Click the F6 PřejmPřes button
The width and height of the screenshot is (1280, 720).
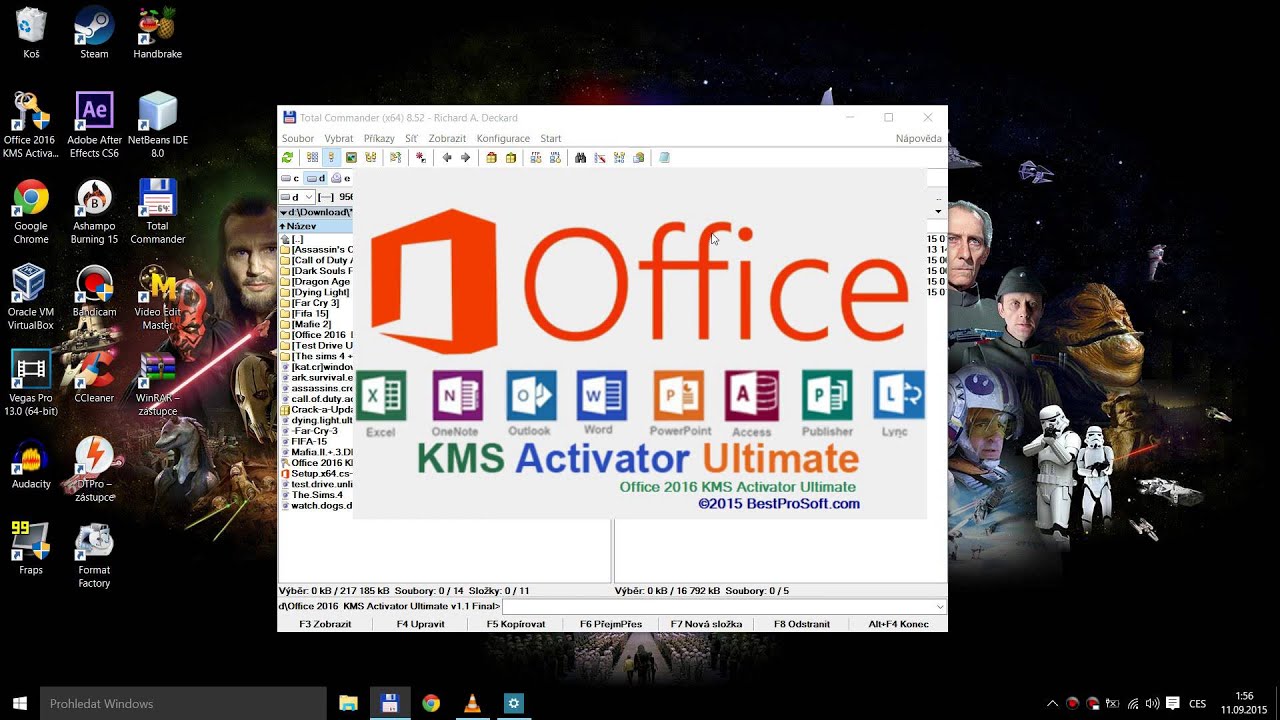point(611,624)
